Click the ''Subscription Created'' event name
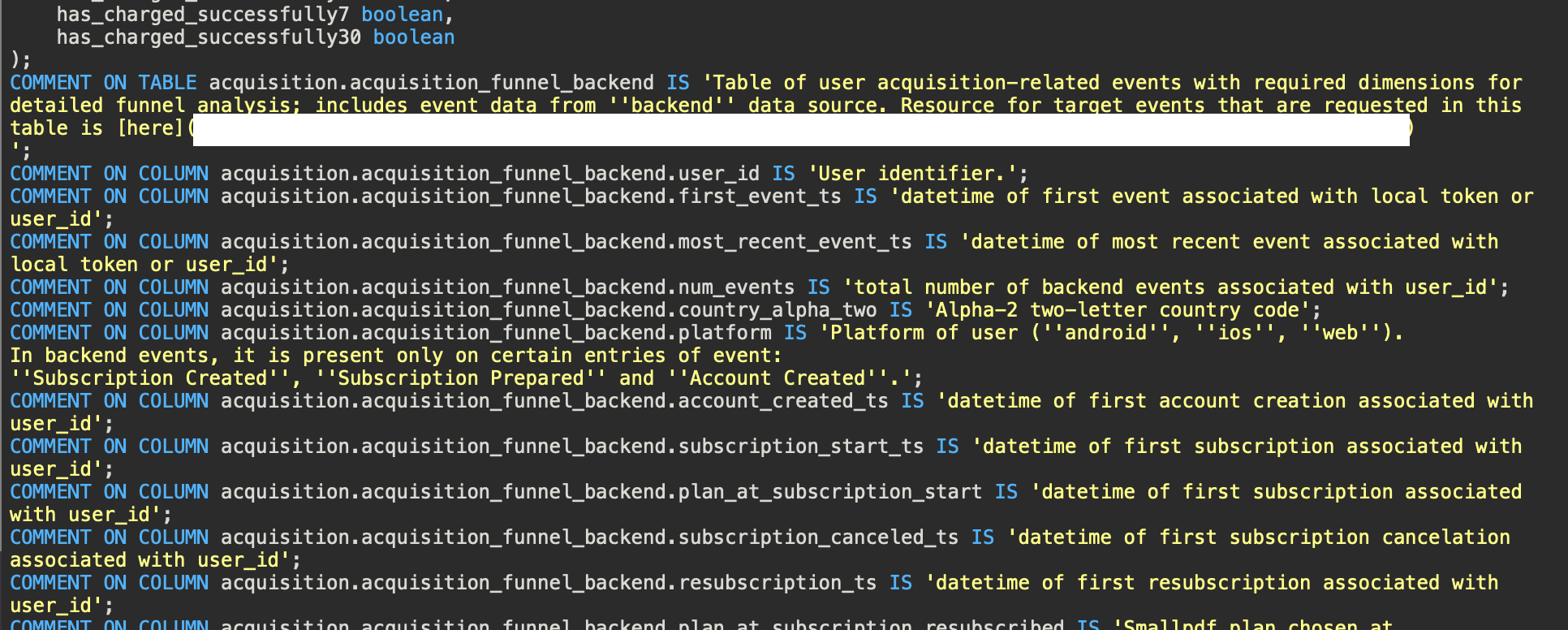This screenshot has width=1568, height=630. [150, 378]
